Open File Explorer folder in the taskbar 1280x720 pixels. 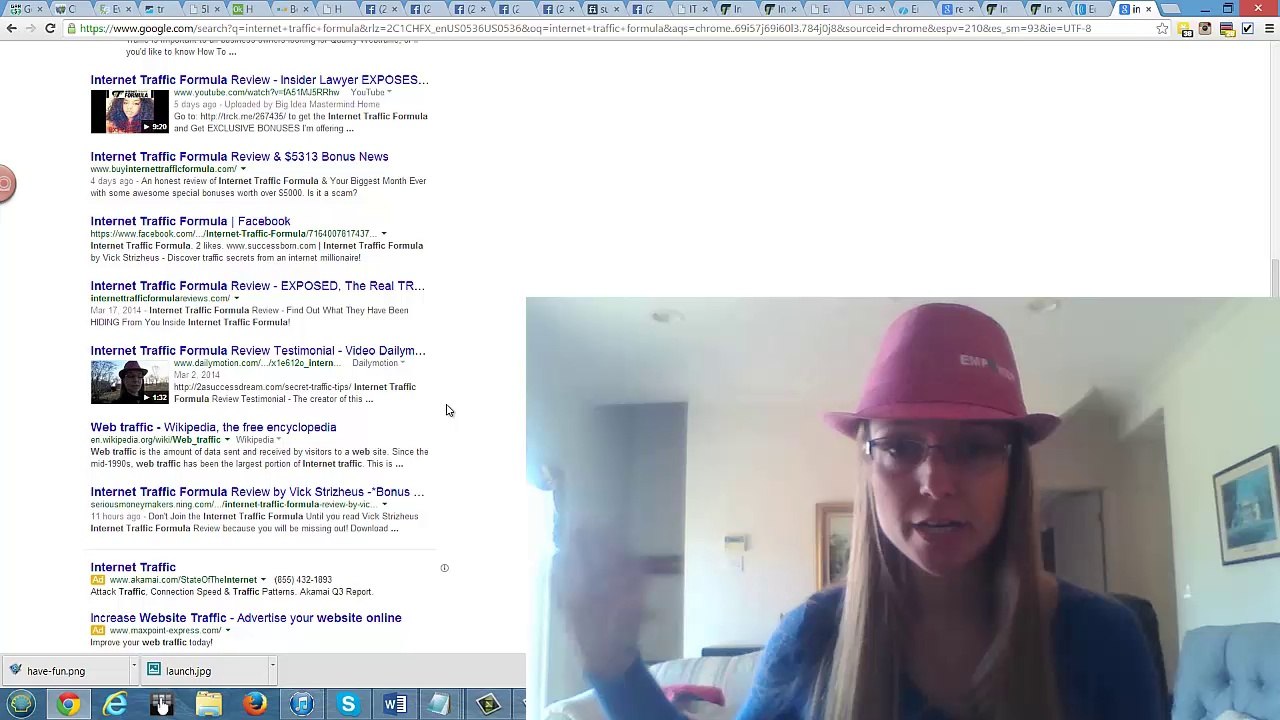click(x=208, y=705)
